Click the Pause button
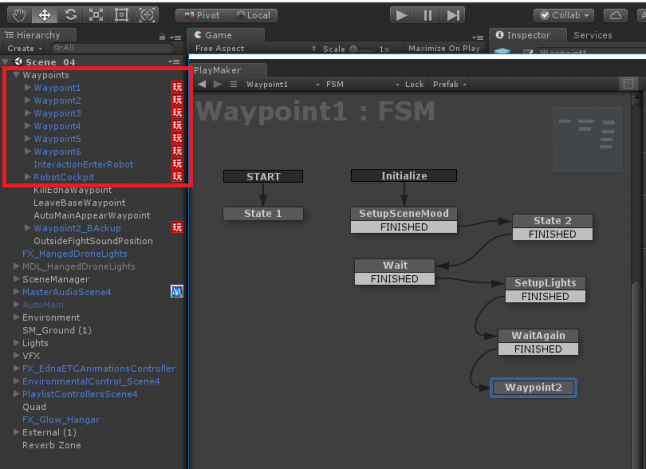 (427, 15)
